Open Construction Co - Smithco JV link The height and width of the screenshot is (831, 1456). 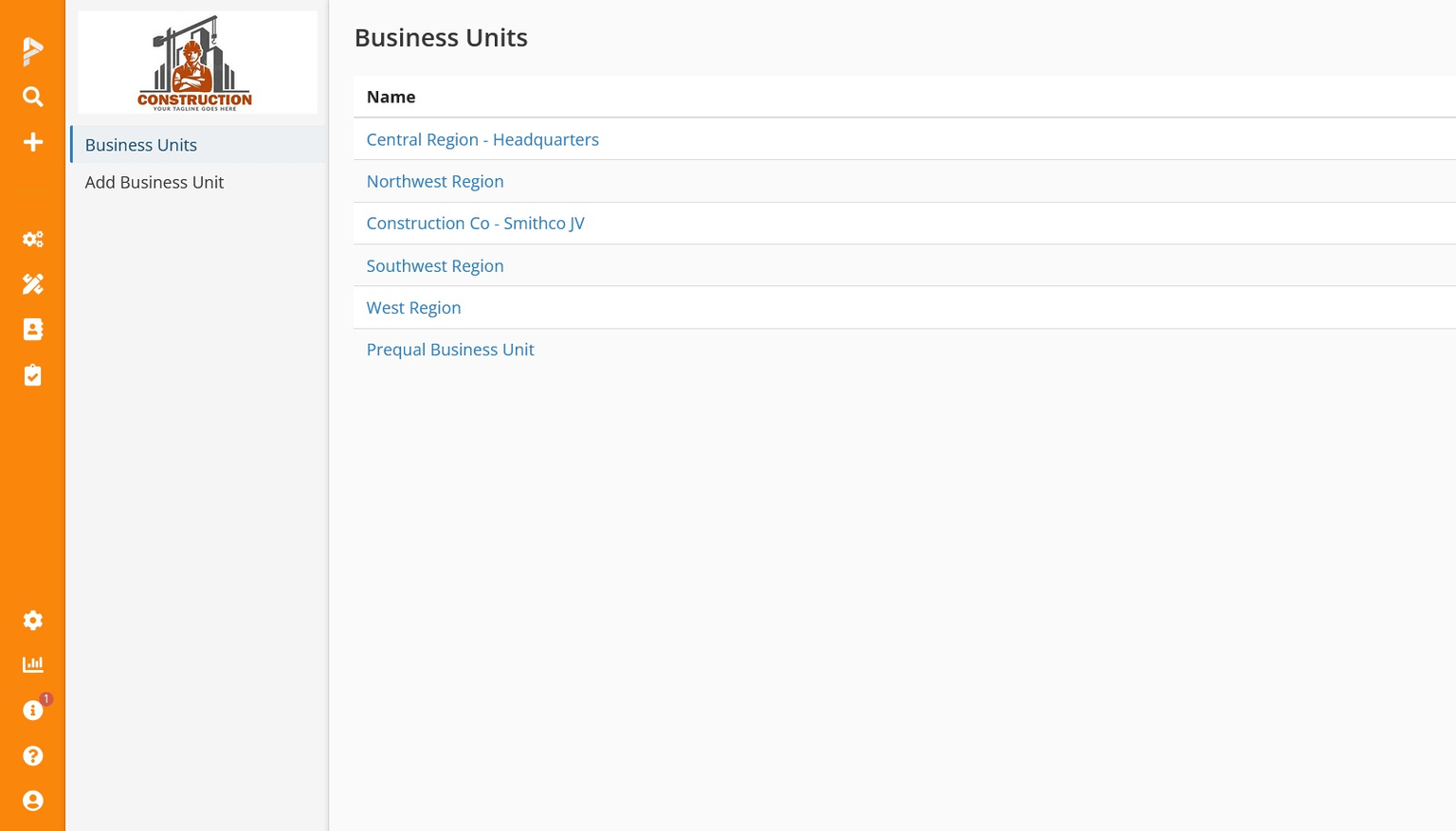(x=475, y=223)
